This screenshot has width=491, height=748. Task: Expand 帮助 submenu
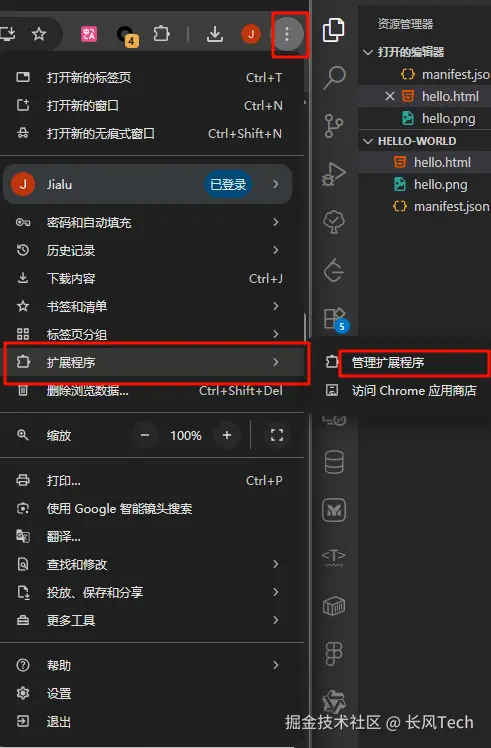click(152, 665)
